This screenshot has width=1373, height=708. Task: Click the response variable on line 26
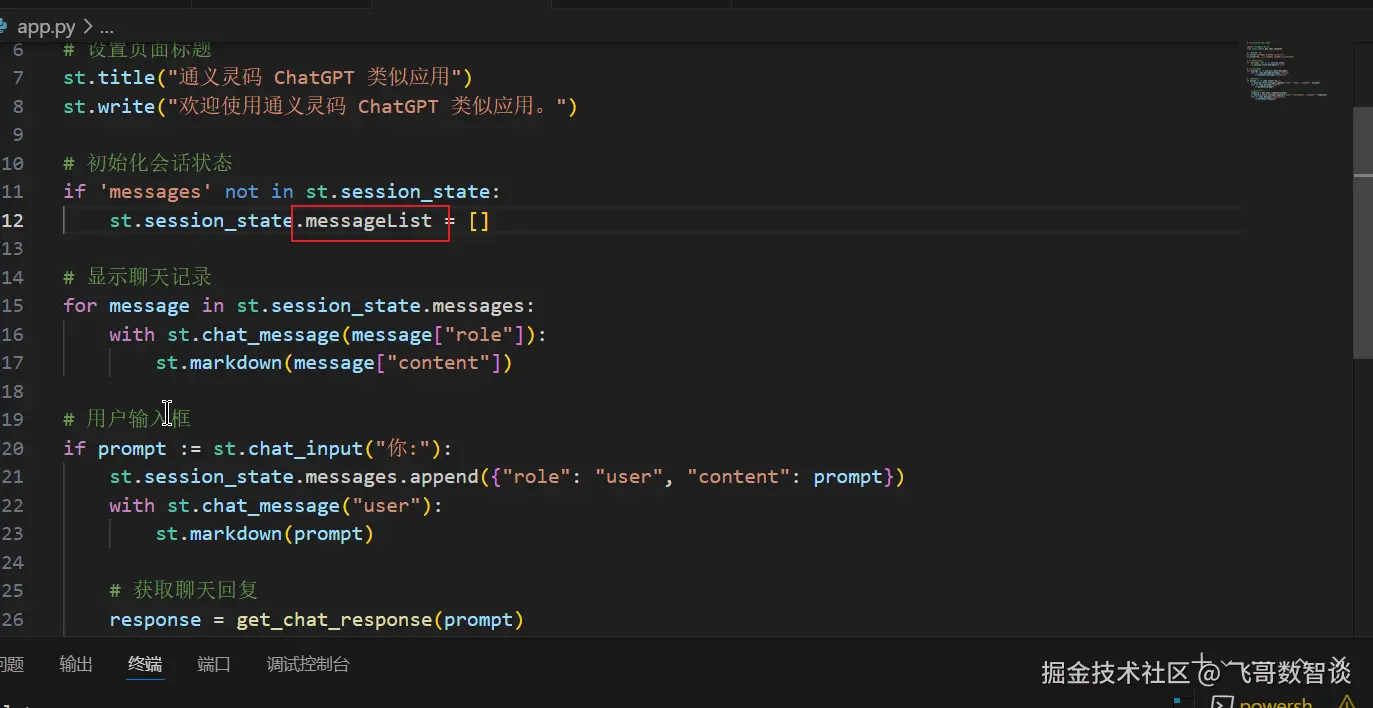(155, 620)
